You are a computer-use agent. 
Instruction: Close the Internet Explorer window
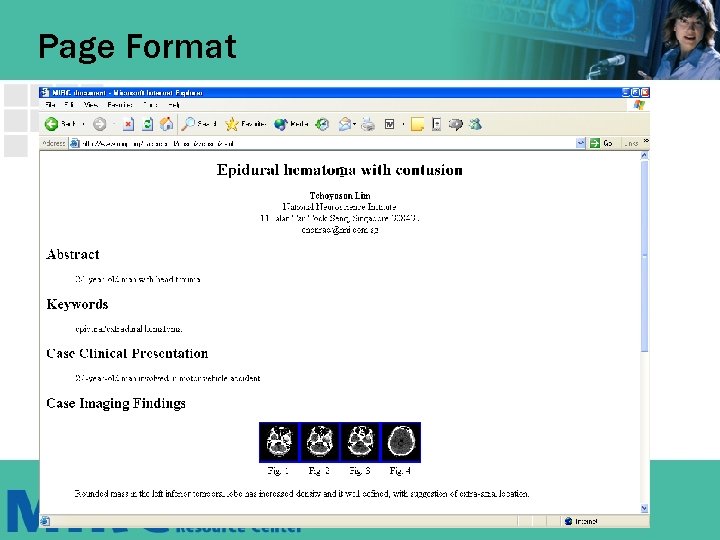click(x=645, y=92)
